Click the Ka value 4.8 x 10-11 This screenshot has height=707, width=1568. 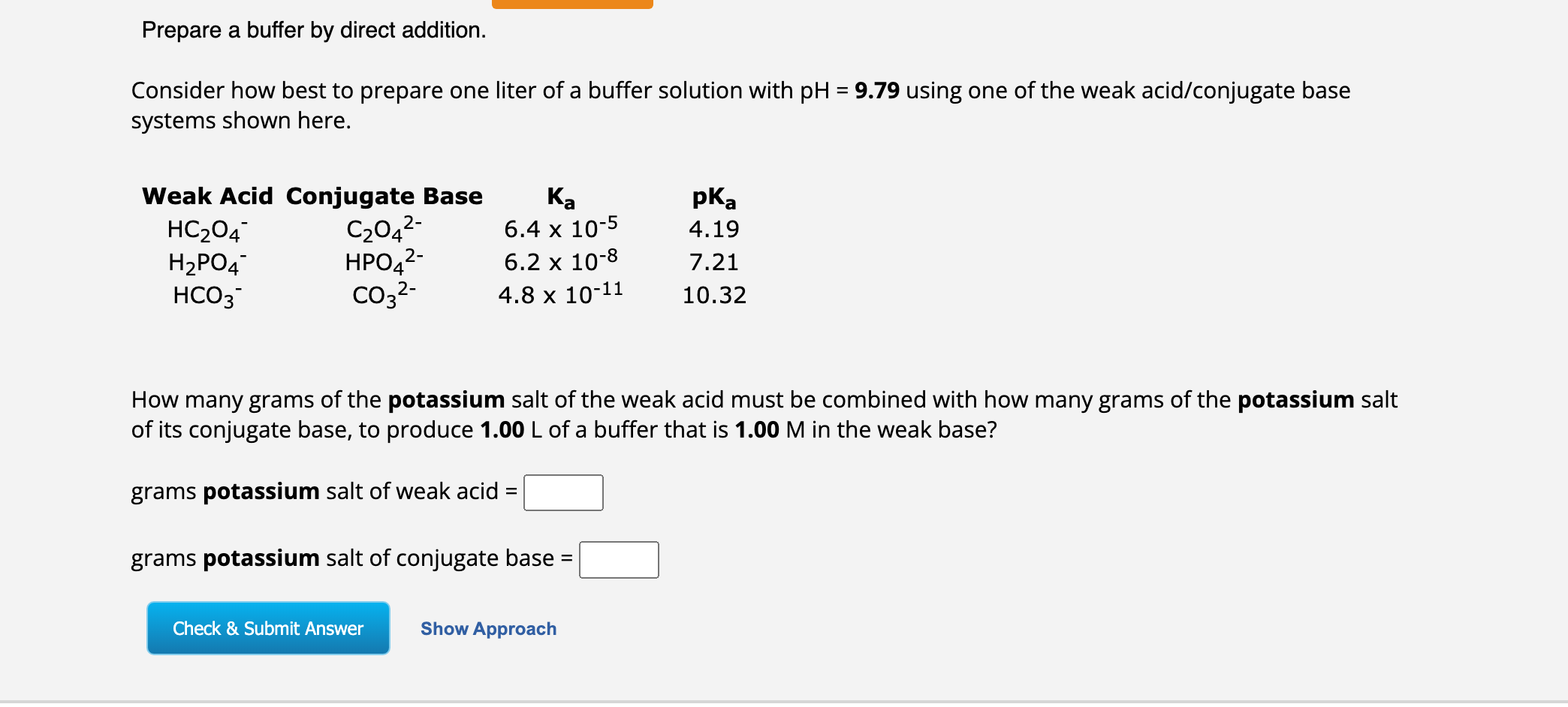tap(560, 294)
